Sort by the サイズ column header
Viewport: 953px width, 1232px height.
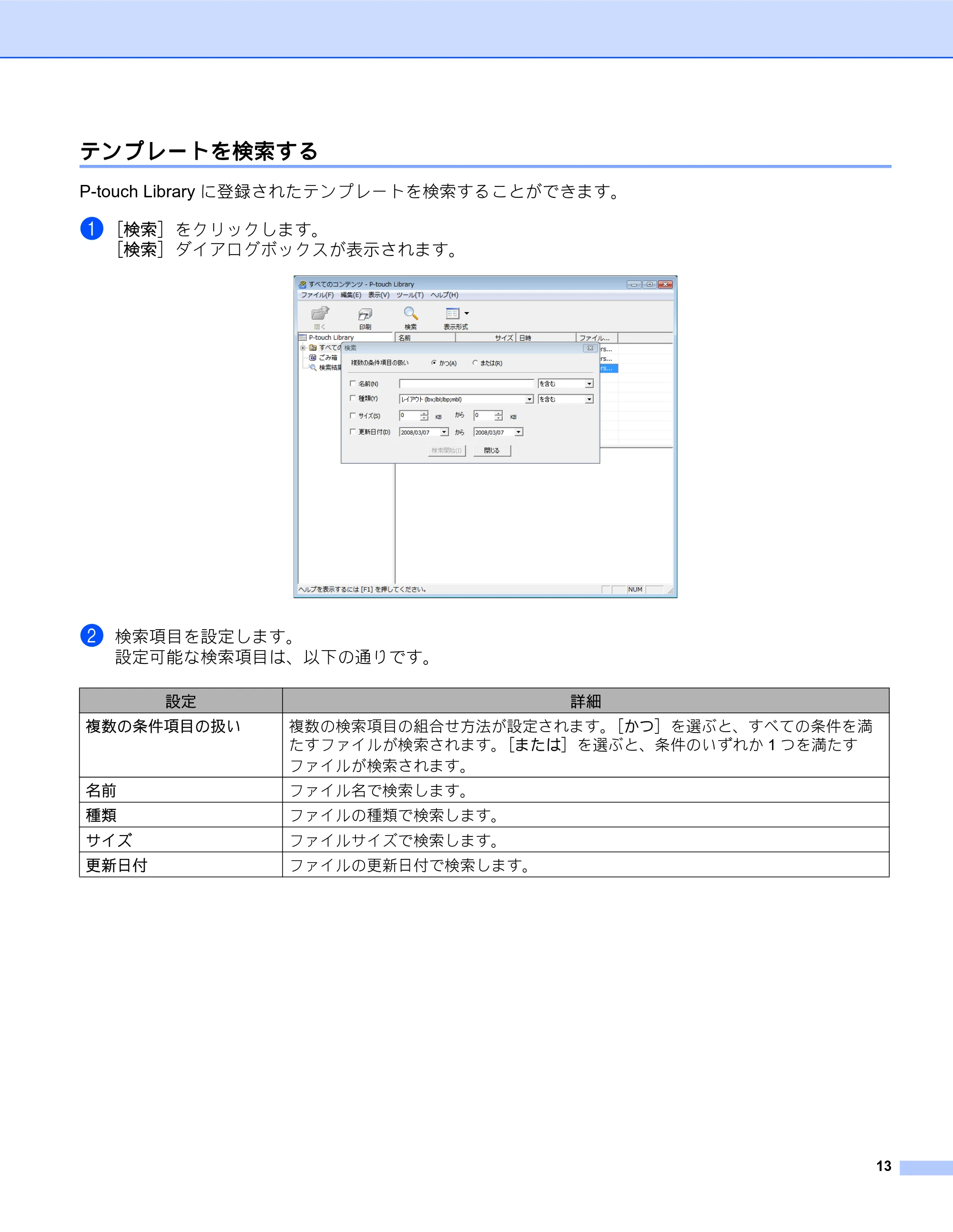pos(486,338)
